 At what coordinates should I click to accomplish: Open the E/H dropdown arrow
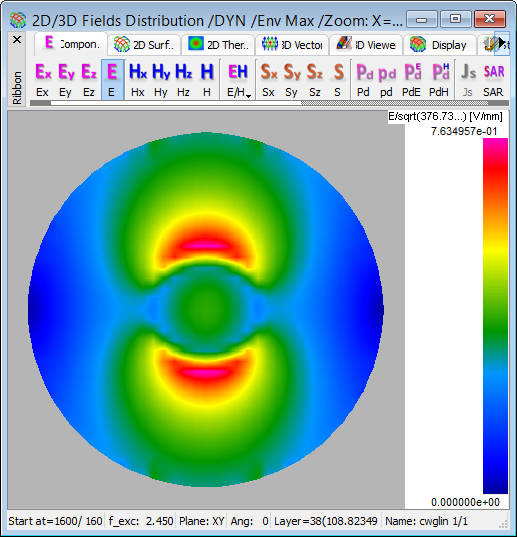point(249,96)
